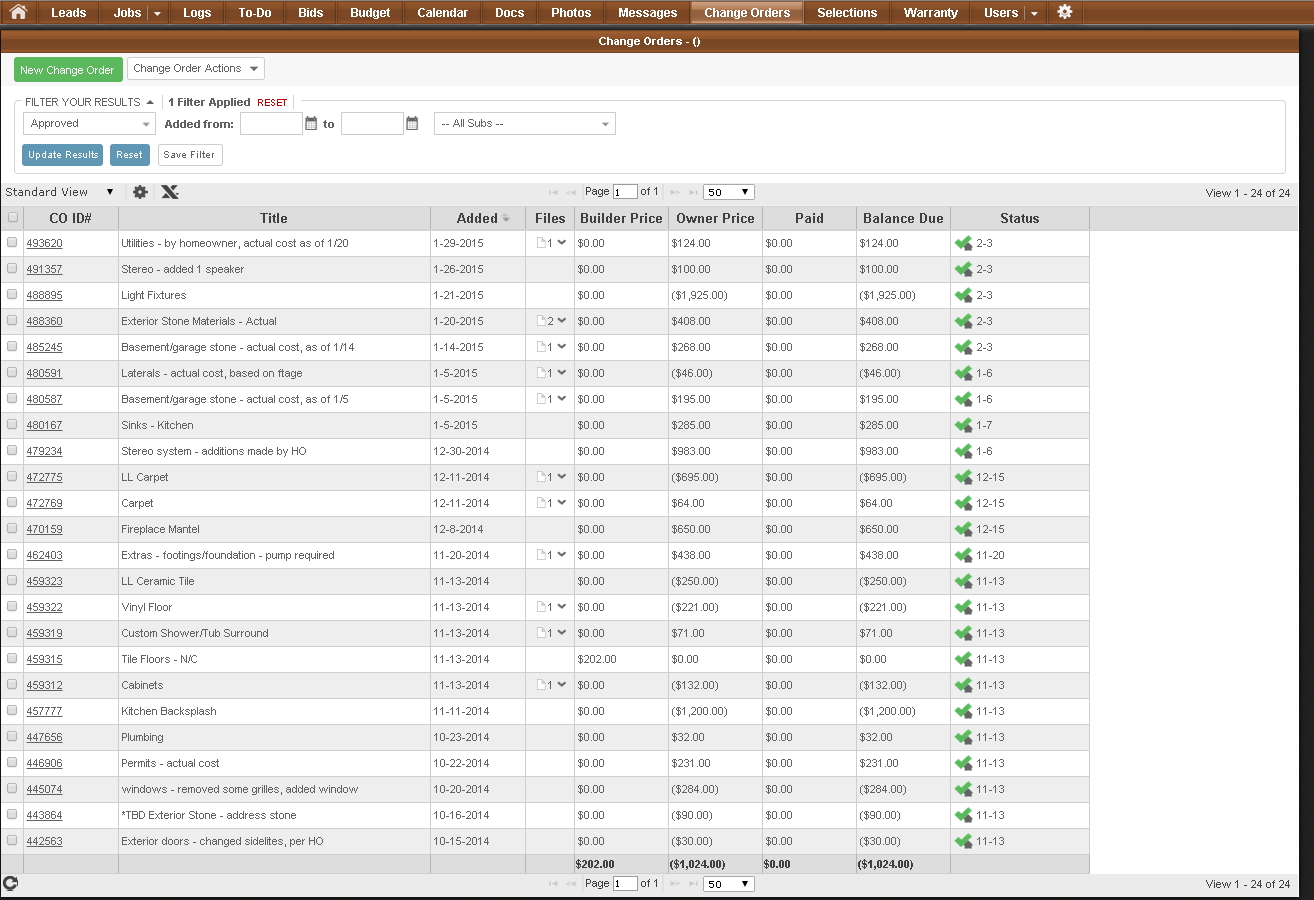This screenshot has height=900, width=1314.
Task: Click the status icon for Plumbing row
Action: click(x=963, y=737)
